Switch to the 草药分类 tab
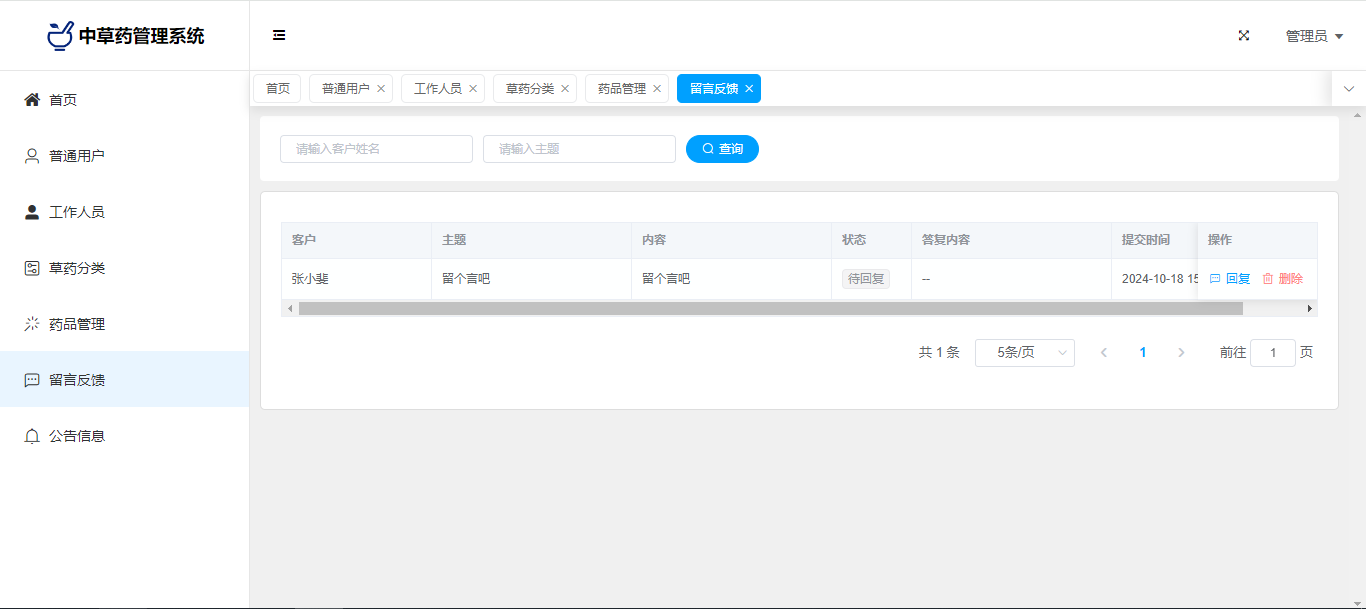Viewport: 1366px width, 609px height. pyautogui.click(x=529, y=89)
